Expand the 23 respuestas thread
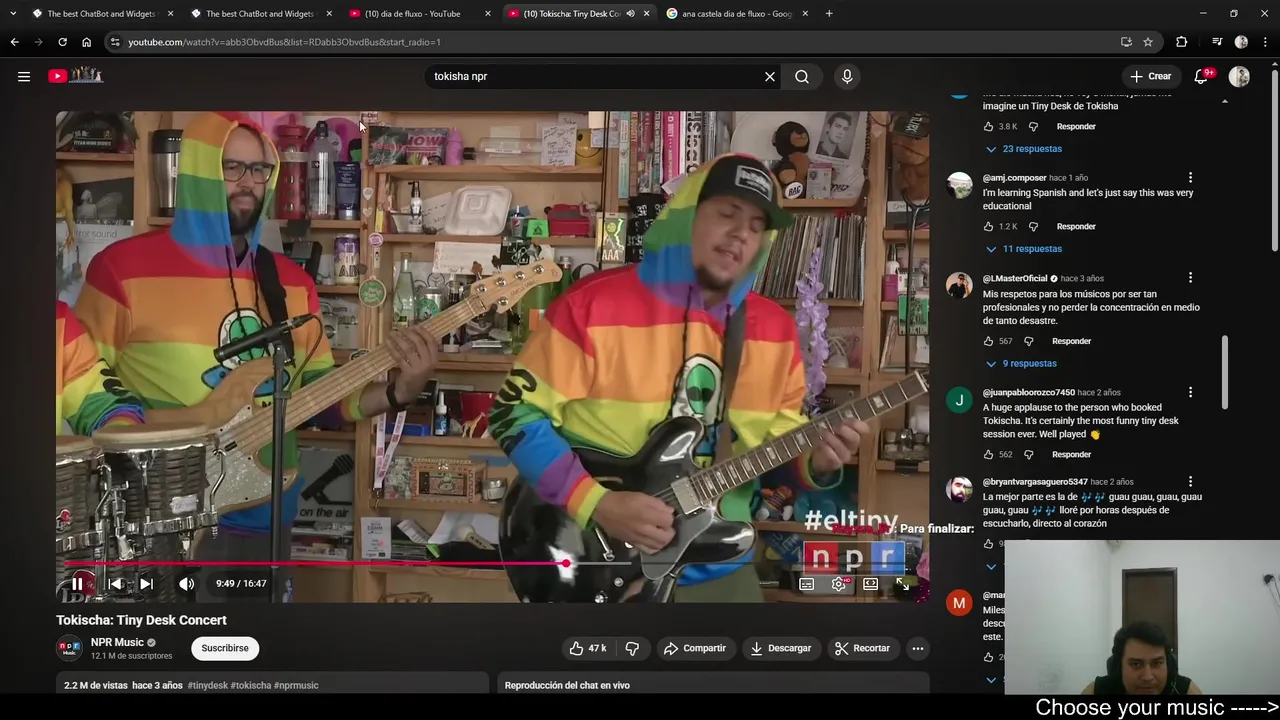 [1023, 149]
